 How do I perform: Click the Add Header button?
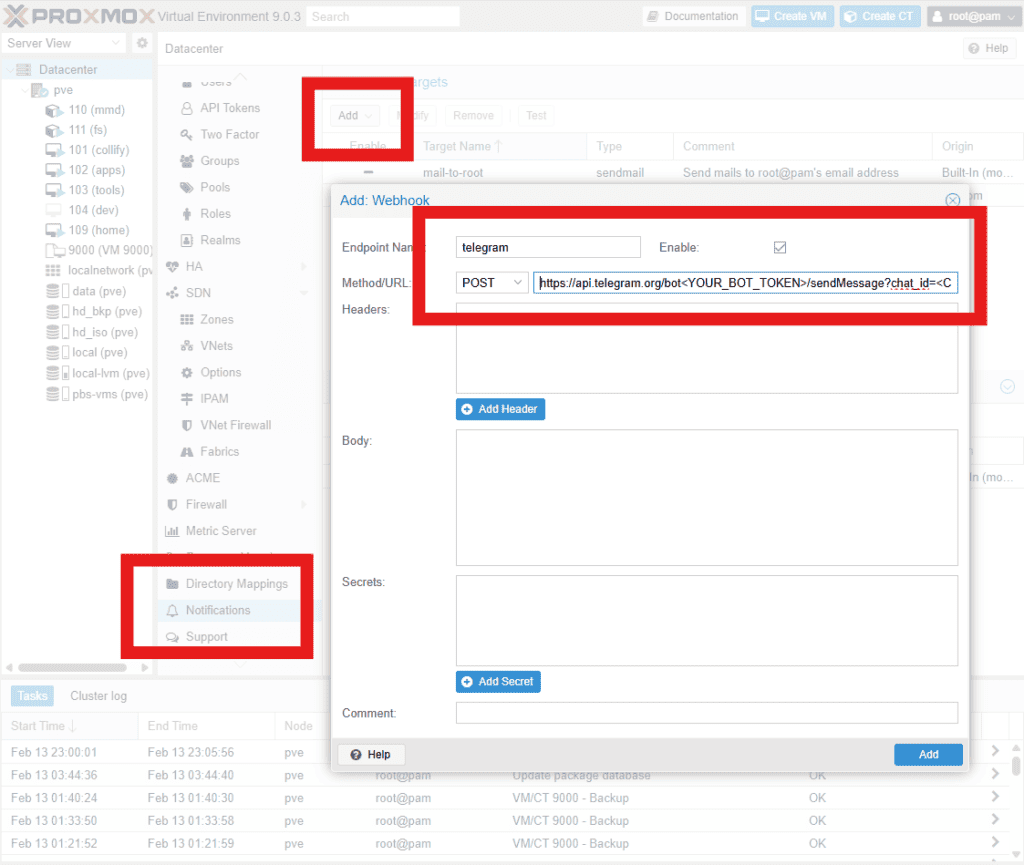click(x=500, y=409)
